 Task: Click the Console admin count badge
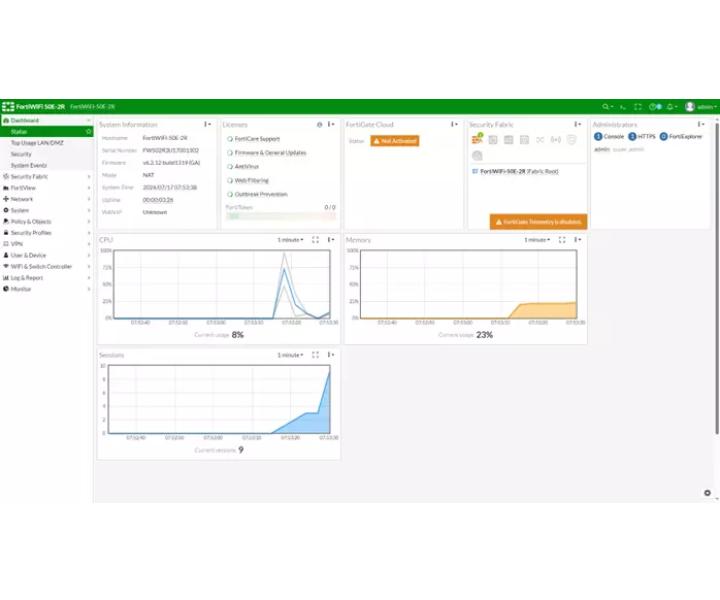[x=598, y=136]
